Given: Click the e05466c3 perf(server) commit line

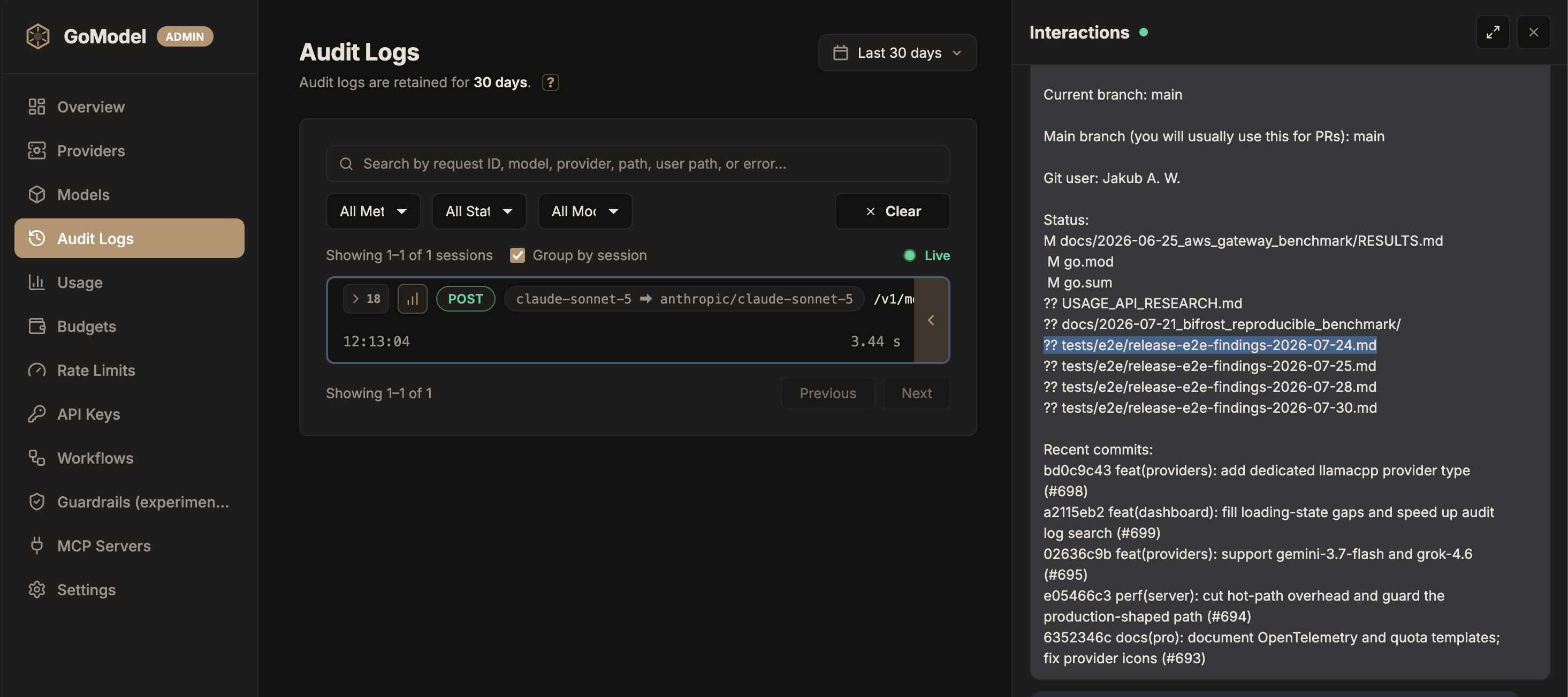Looking at the screenshot, I should coord(1244,605).
